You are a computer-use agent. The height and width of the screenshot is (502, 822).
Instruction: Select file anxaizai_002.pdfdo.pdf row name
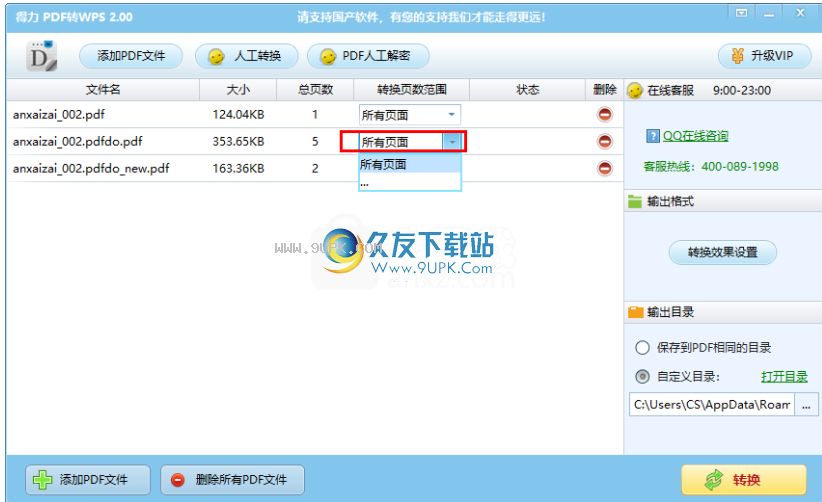78,141
